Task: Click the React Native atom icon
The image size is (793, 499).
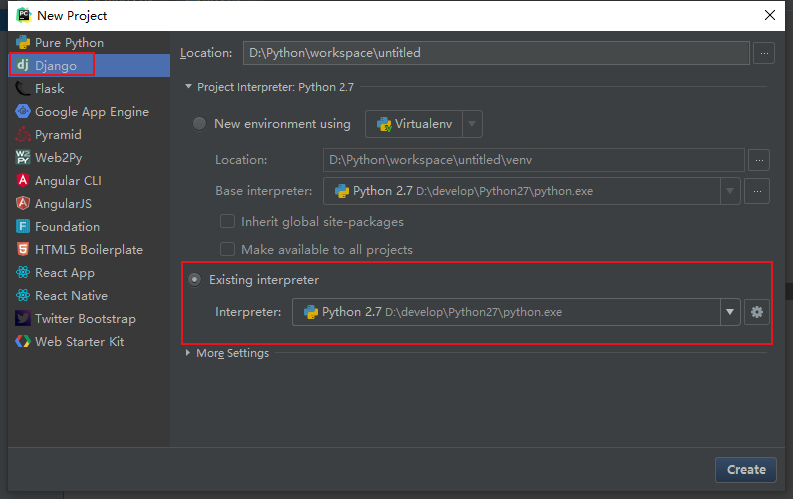Action: (x=23, y=295)
